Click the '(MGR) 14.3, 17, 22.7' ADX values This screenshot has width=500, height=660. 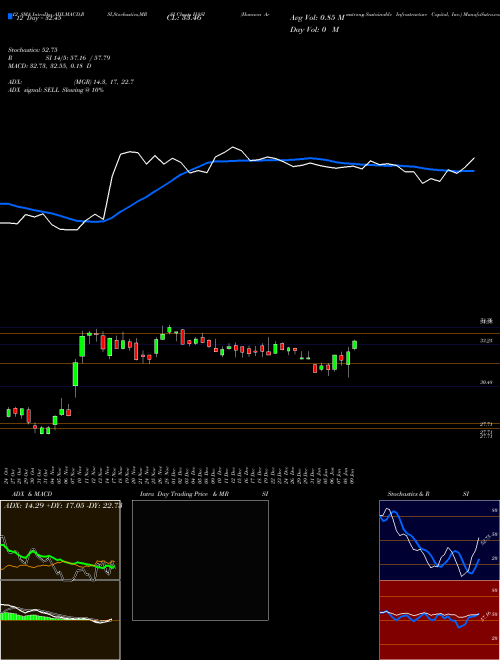(x=104, y=82)
